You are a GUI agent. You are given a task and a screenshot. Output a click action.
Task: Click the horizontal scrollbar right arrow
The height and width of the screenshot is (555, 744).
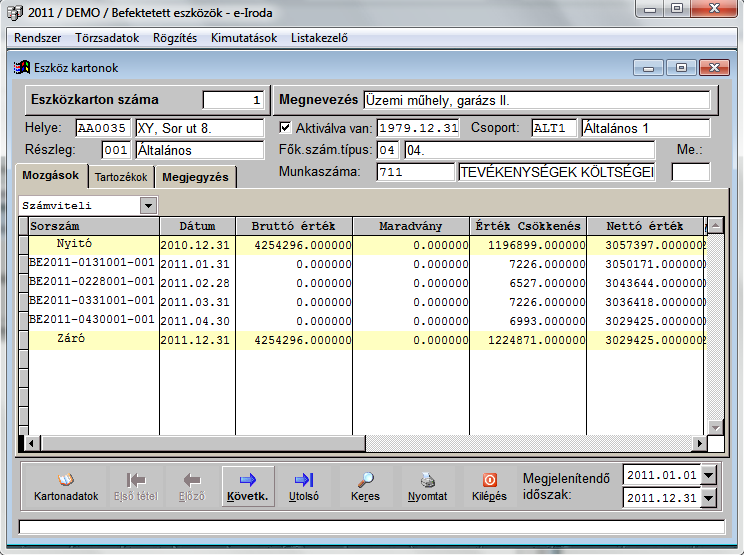click(698, 442)
